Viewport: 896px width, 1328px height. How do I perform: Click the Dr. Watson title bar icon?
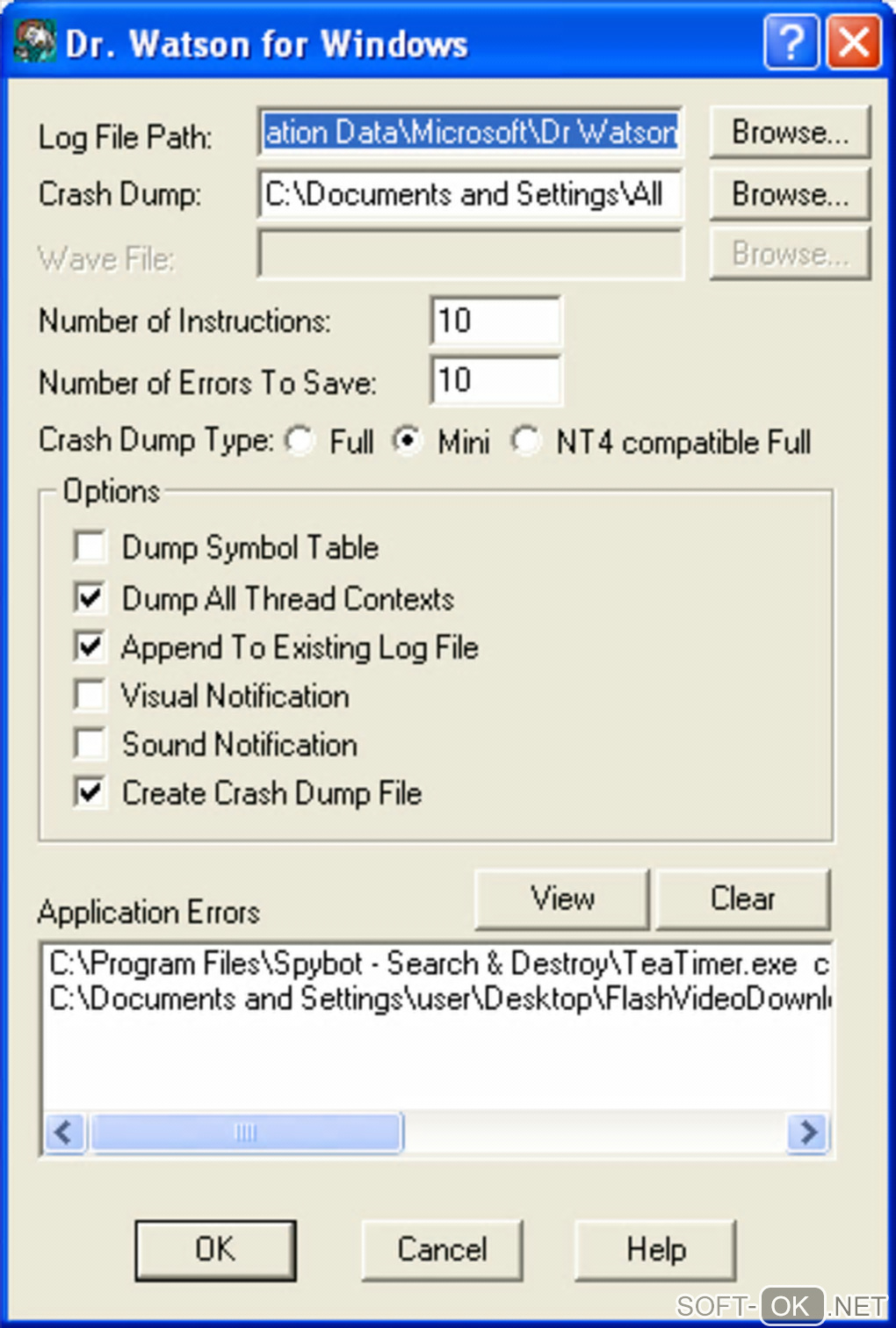click(x=35, y=41)
